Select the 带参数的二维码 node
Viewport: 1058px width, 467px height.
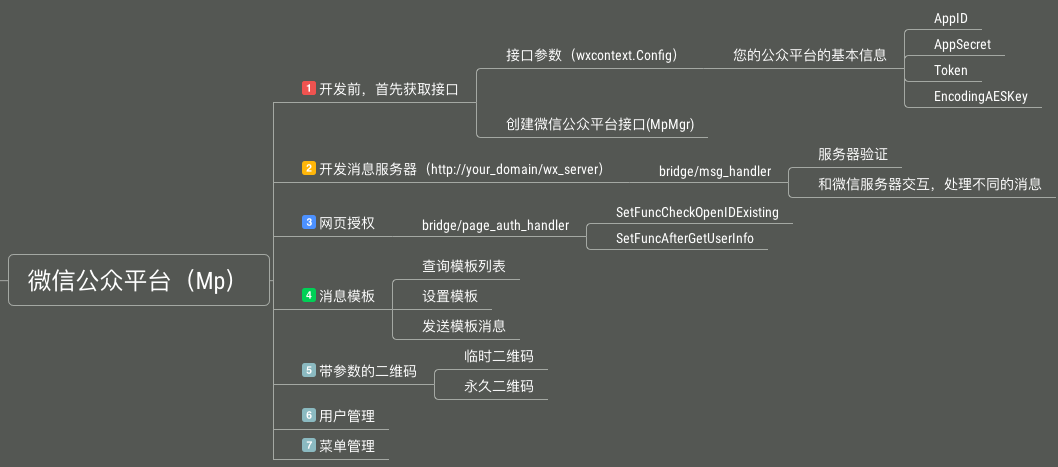click(x=368, y=371)
